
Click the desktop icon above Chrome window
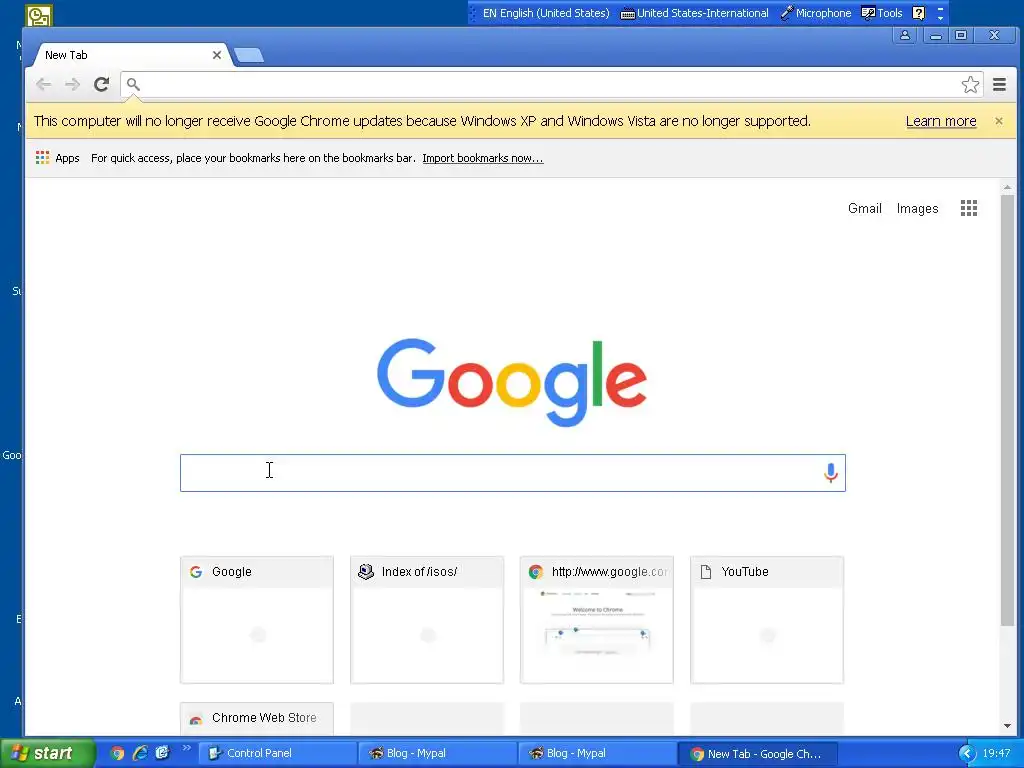click(x=39, y=15)
